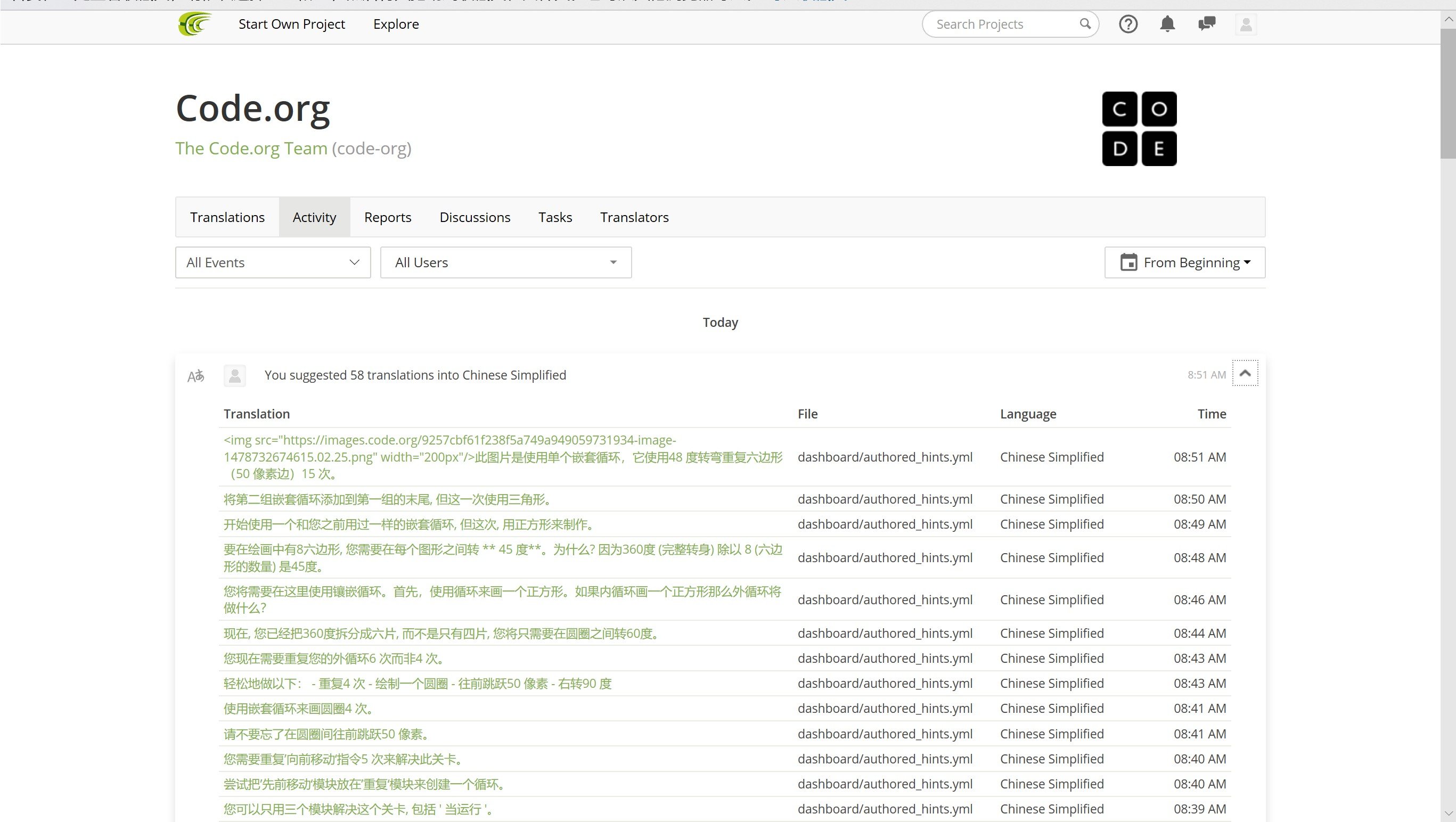1456x822 pixels.
Task: Collapse the 58 translations activity entry
Action: point(1245,373)
